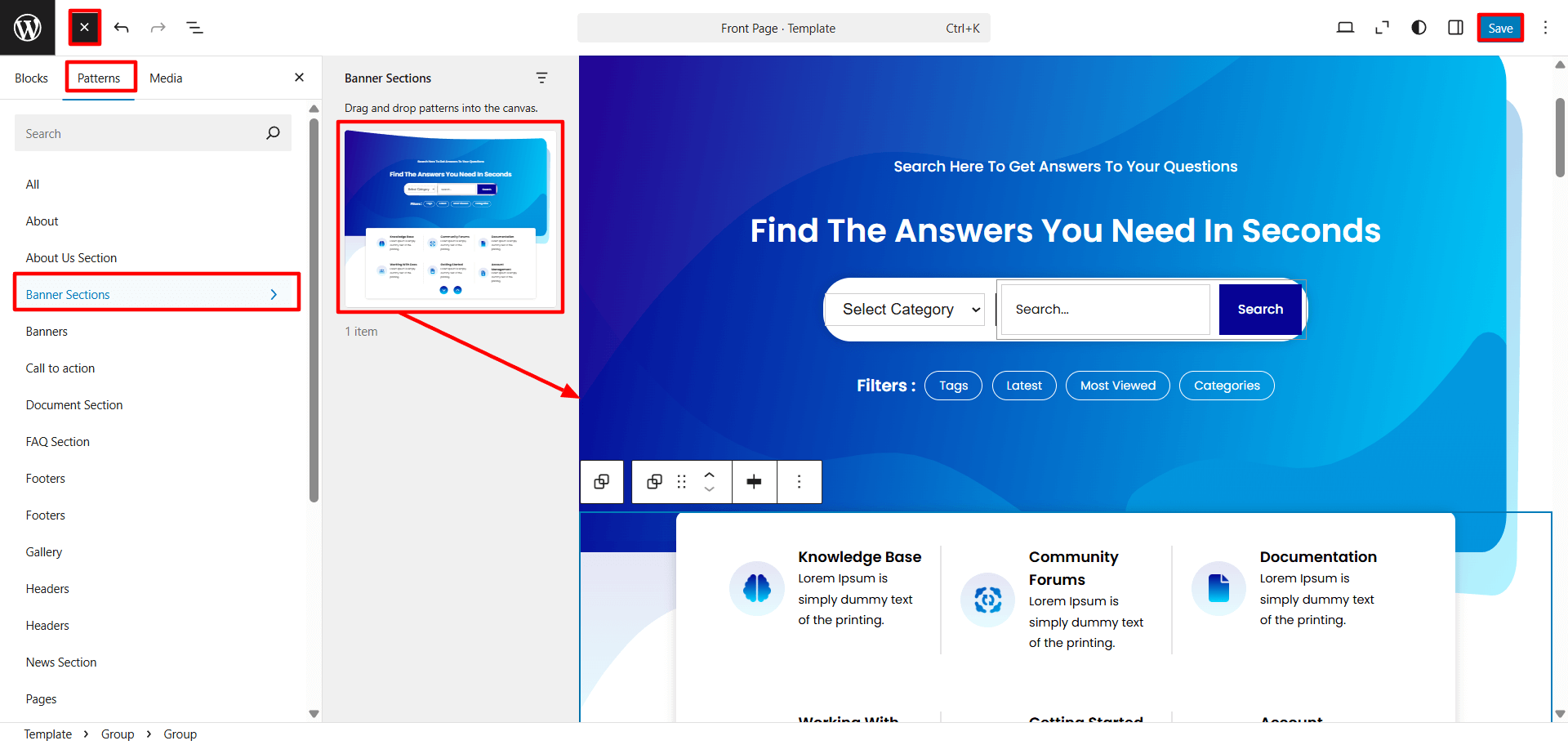Select the banner pattern thumbnail
Image resolution: width=1568 pixels, height=745 pixels.
pyautogui.click(x=450, y=218)
